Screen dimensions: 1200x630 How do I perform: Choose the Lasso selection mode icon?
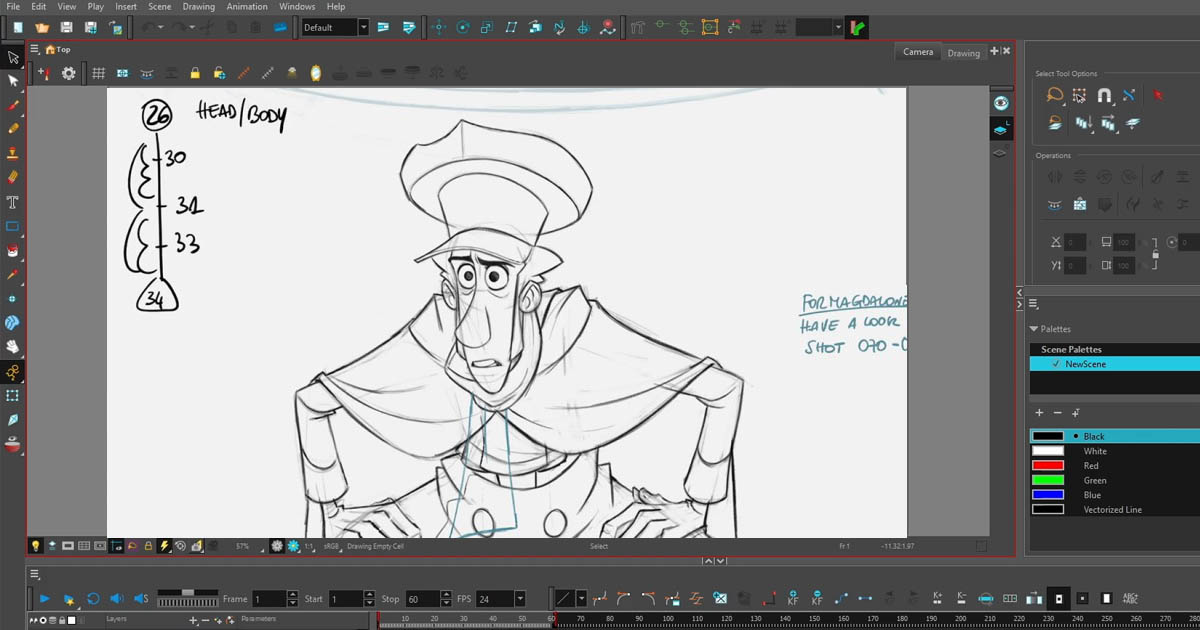(x=1055, y=96)
